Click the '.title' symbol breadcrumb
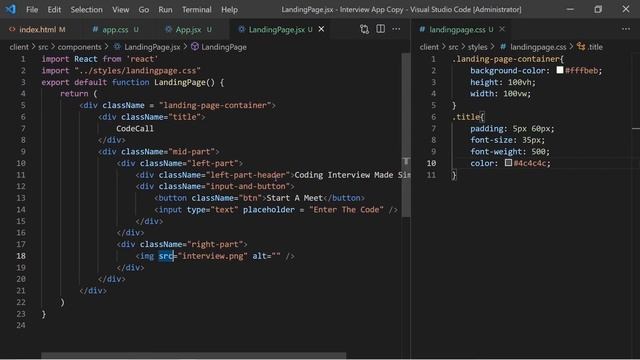 [596, 47]
